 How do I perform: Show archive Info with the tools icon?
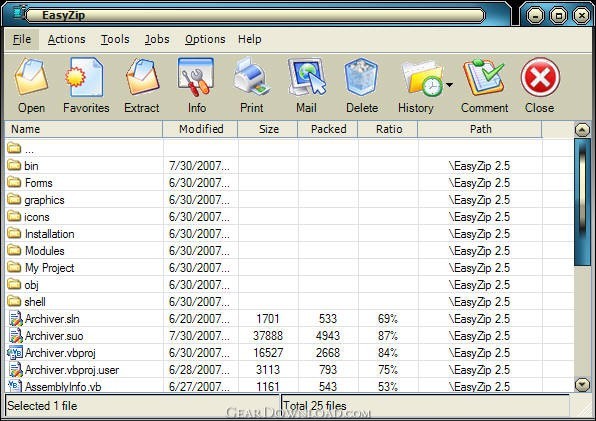[x=196, y=77]
